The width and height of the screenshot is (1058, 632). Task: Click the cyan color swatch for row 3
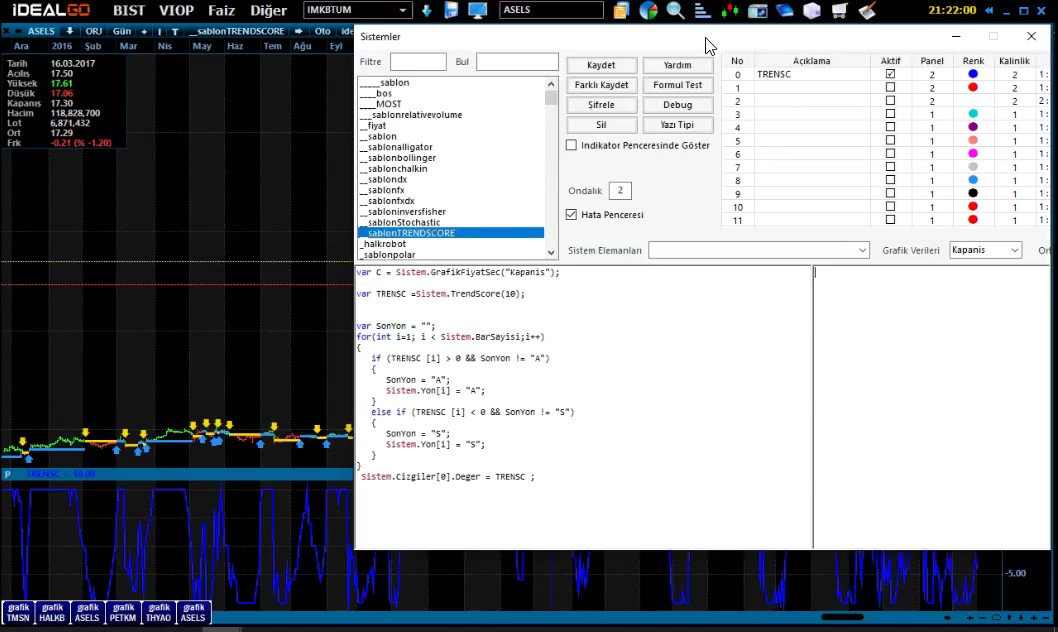(973, 113)
